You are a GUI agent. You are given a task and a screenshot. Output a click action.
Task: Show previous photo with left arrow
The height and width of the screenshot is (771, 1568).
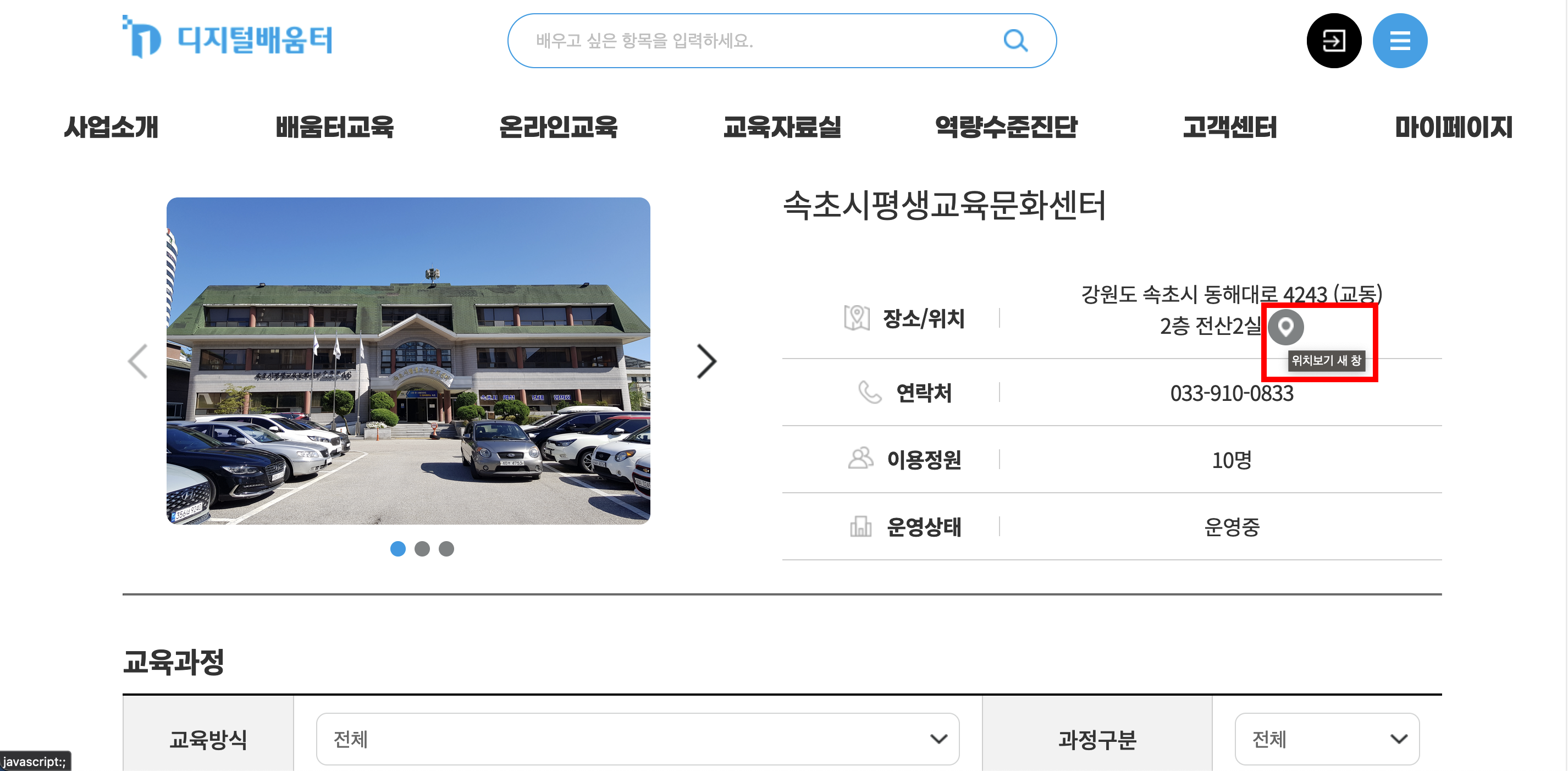click(138, 361)
